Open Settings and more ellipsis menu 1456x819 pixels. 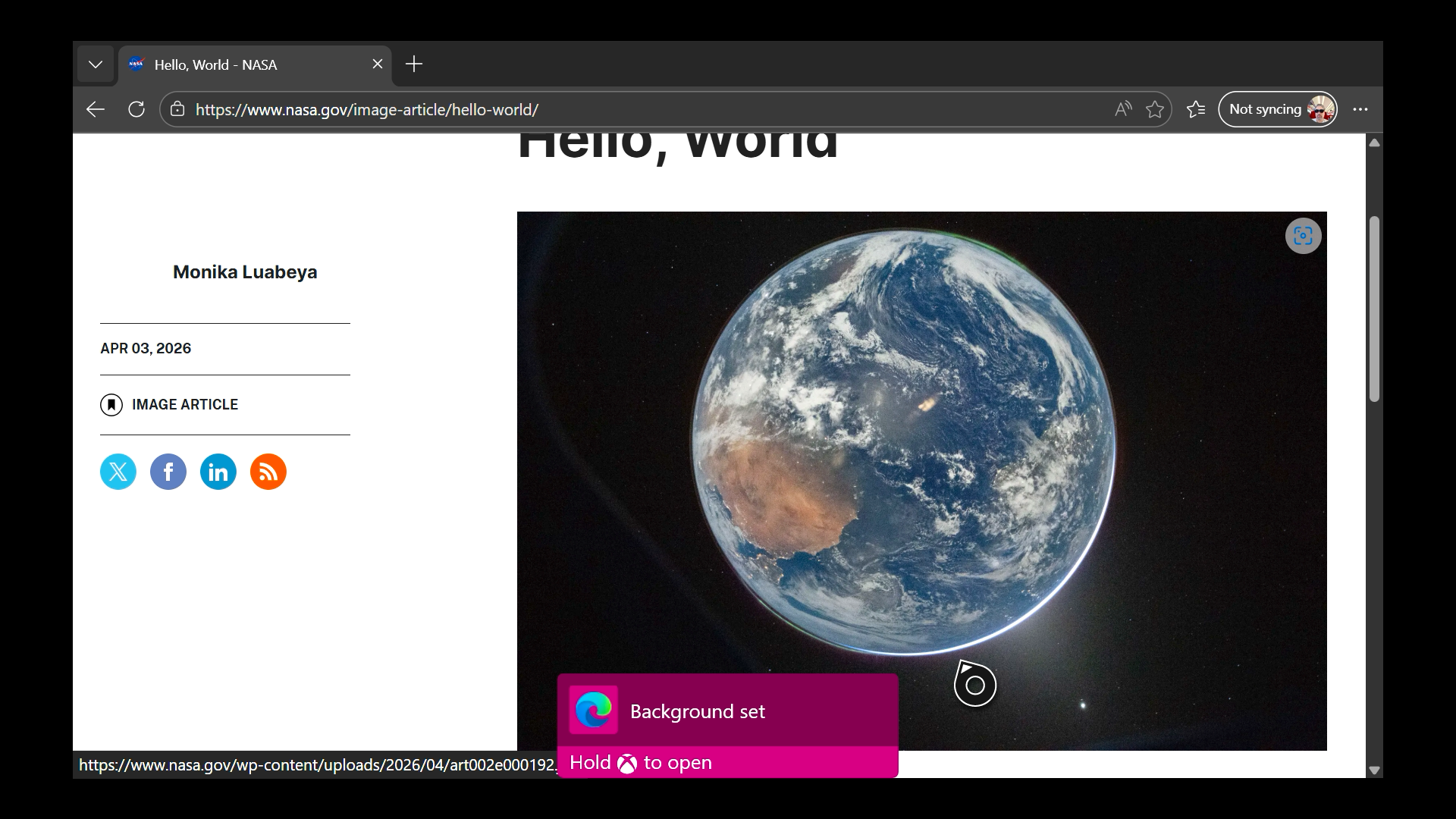point(1360,109)
